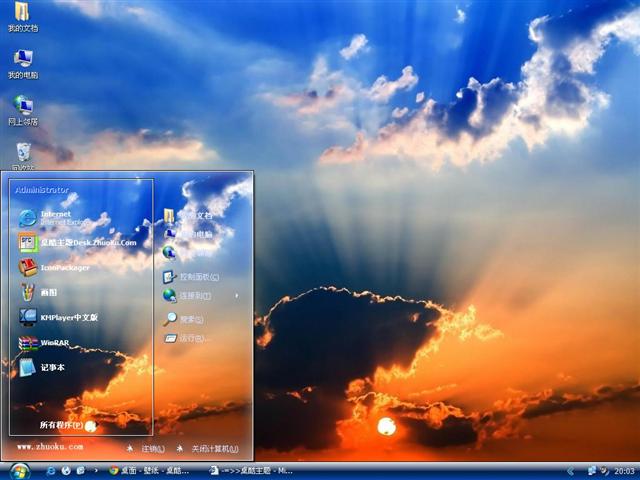Click the second quick launch icon beside IE
Screen dimensions: 640x480
tap(66, 471)
